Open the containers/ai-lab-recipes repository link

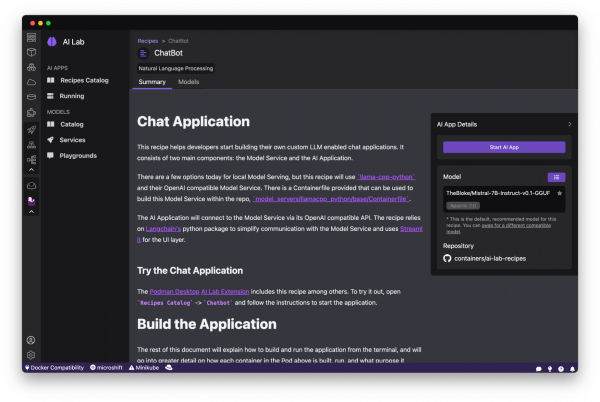[490, 259]
